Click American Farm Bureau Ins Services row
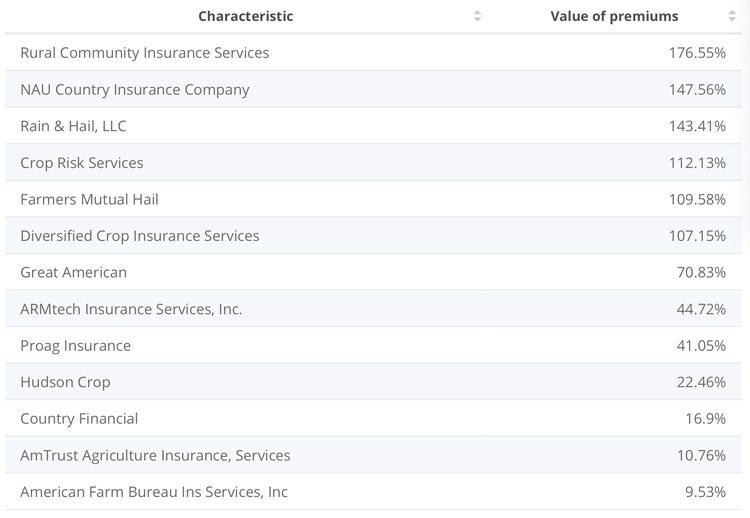 click(x=154, y=492)
